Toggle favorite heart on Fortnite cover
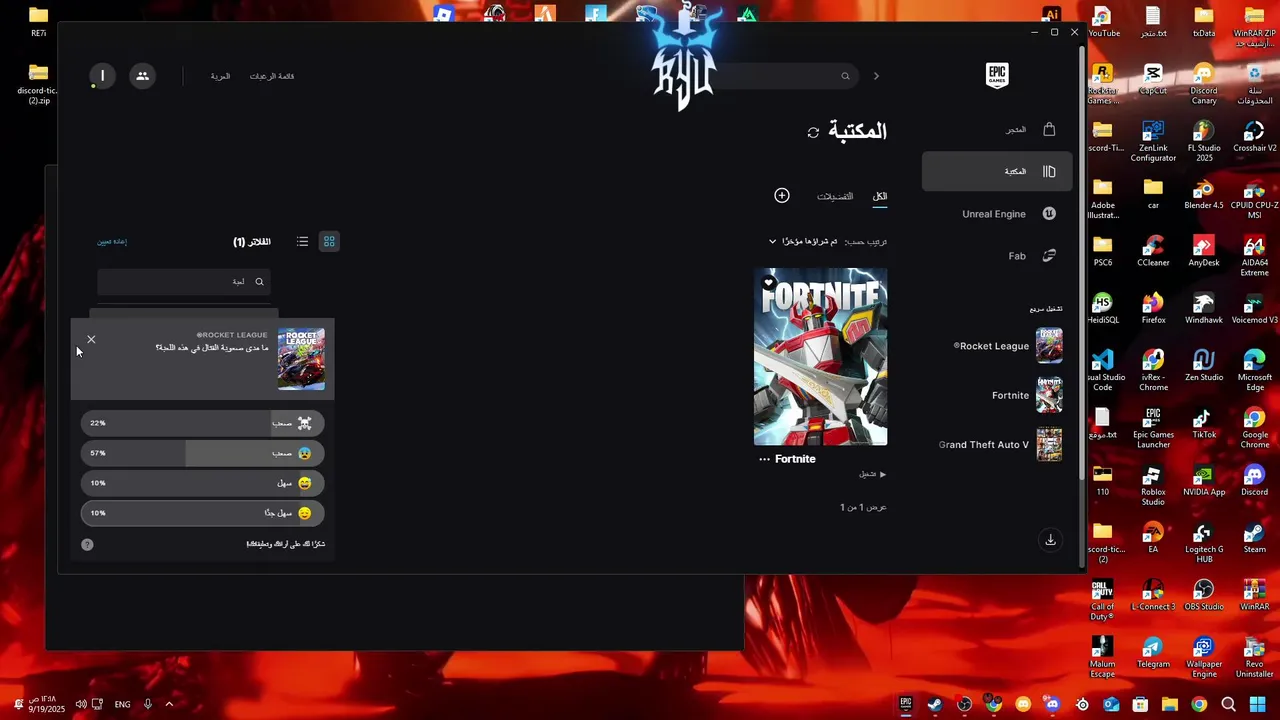 point(768,283)
